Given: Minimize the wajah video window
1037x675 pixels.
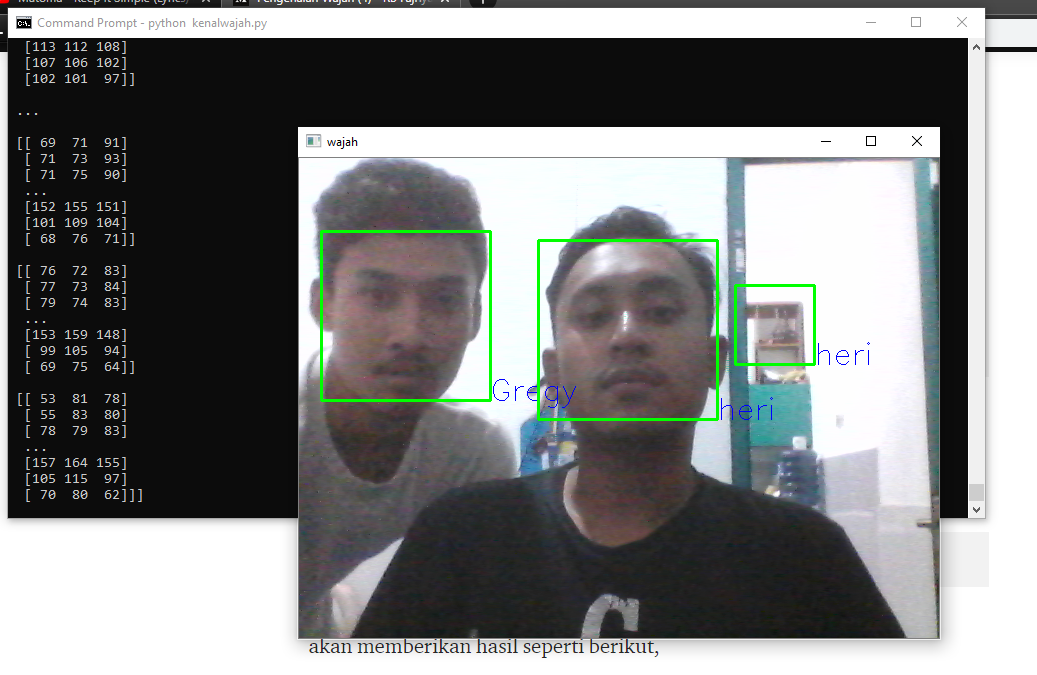Looking at the screenshot, I should tap(826, 141).
